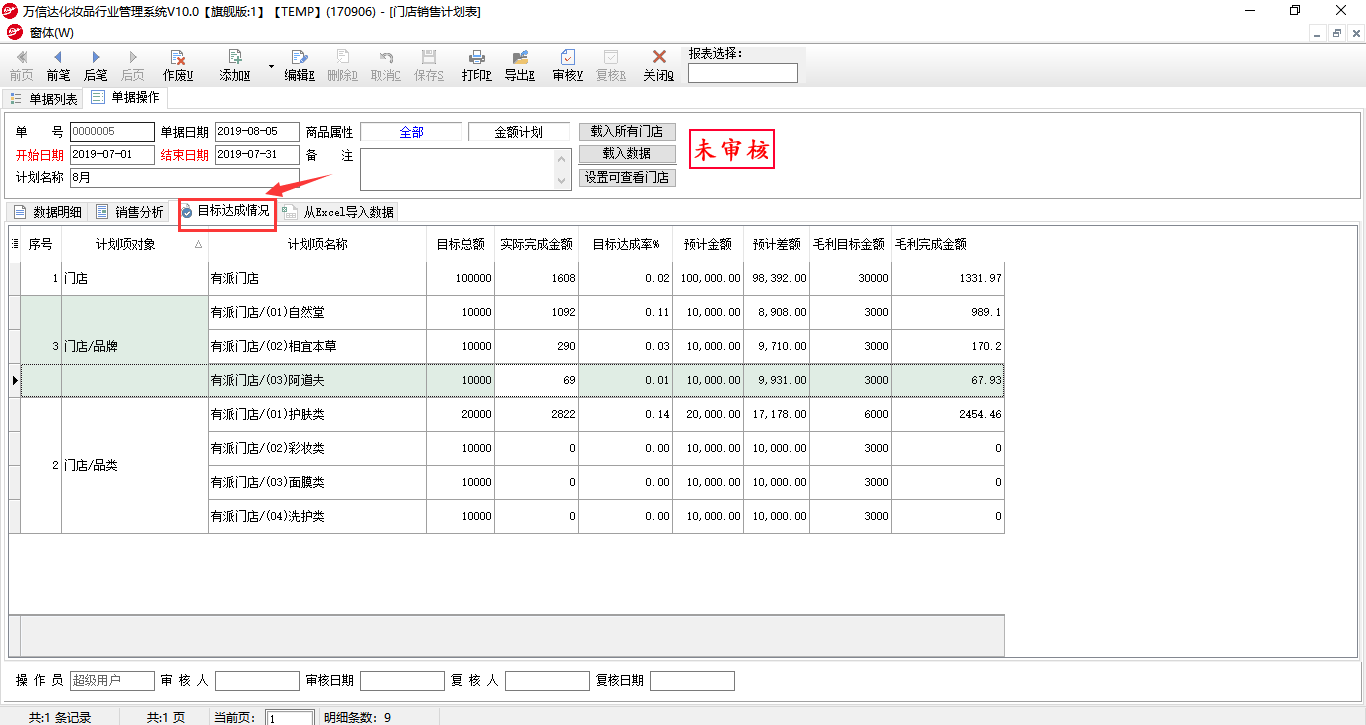Restore the inner child window

pos(1337,33)
